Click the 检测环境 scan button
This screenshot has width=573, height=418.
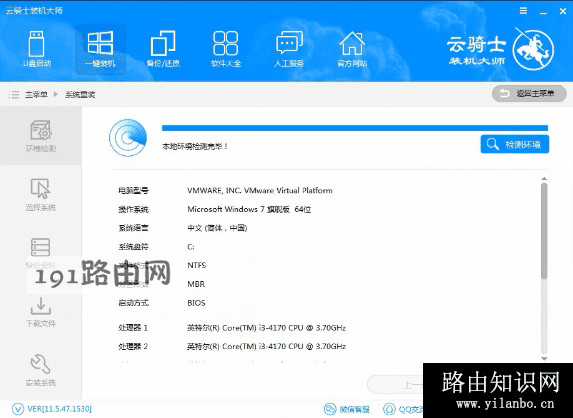tap(515, 144)
